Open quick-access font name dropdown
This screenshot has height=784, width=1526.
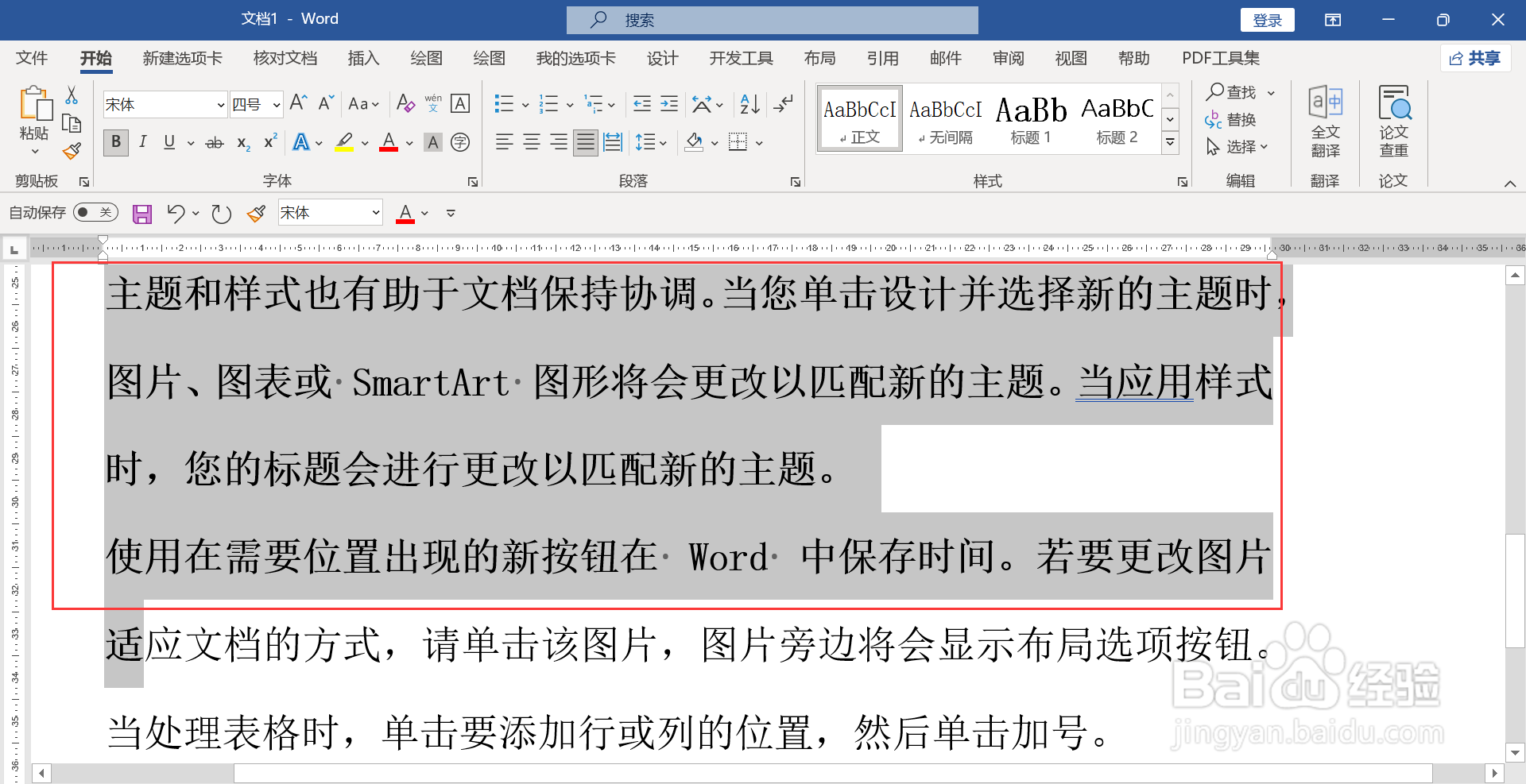pyautogui.click(x=375, y=213)
